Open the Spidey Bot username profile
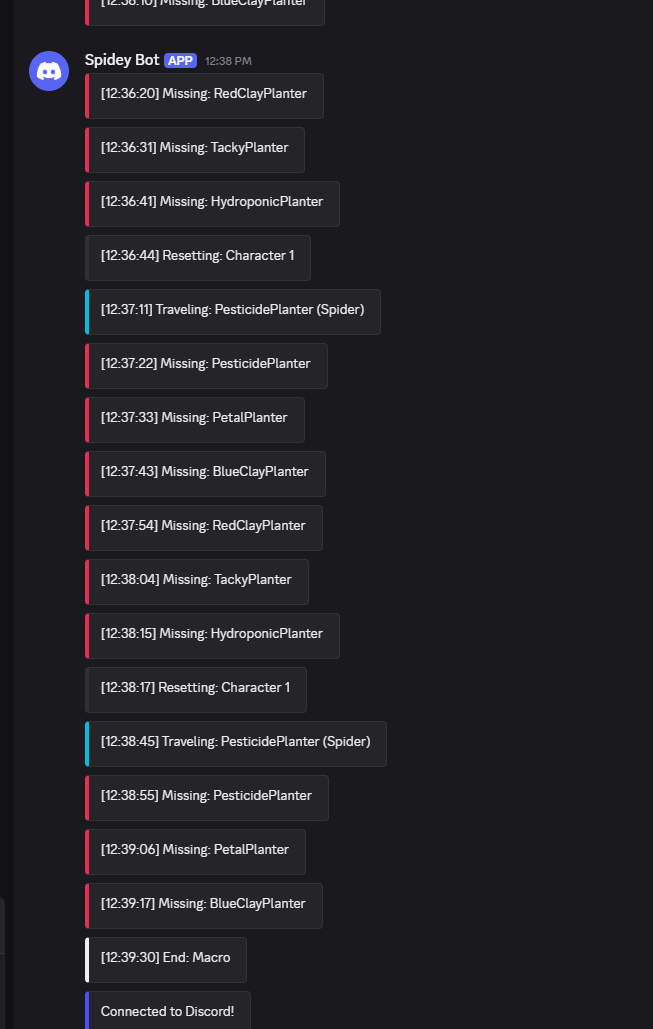Image resolution: width=653 pixels, height=1029 pixels. [x=121, y=60]
